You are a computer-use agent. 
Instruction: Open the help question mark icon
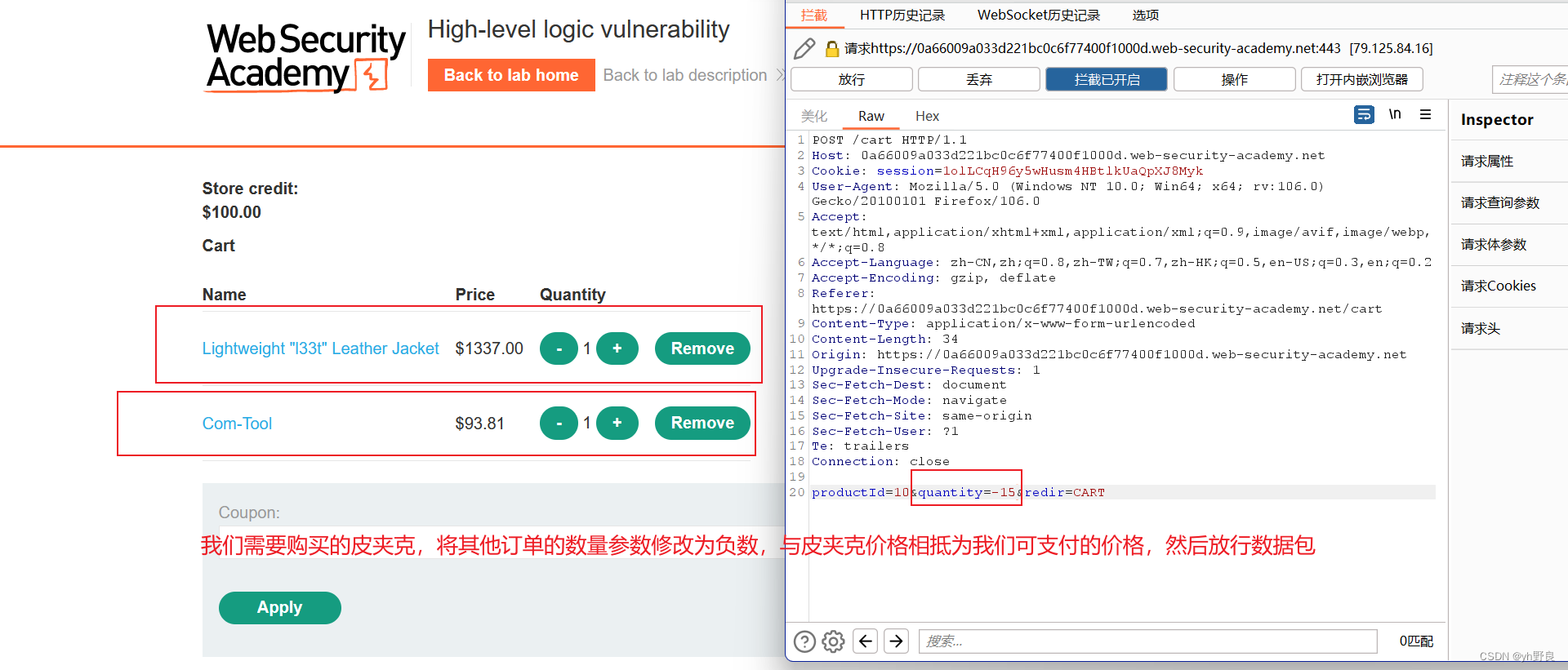[x=804, y=641]
